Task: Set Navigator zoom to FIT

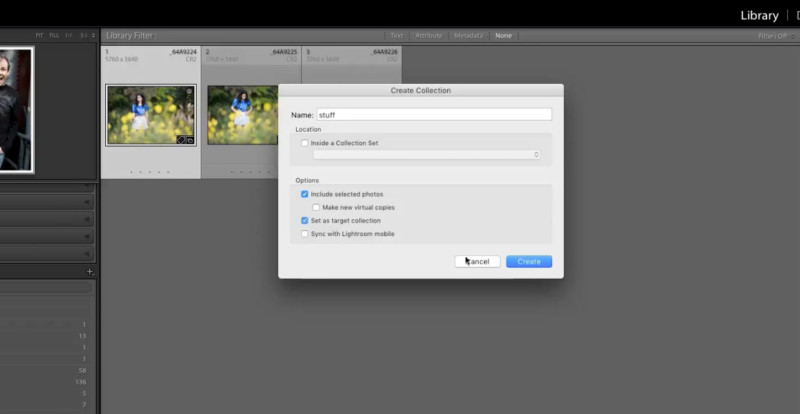Action: tap(39, 36)
